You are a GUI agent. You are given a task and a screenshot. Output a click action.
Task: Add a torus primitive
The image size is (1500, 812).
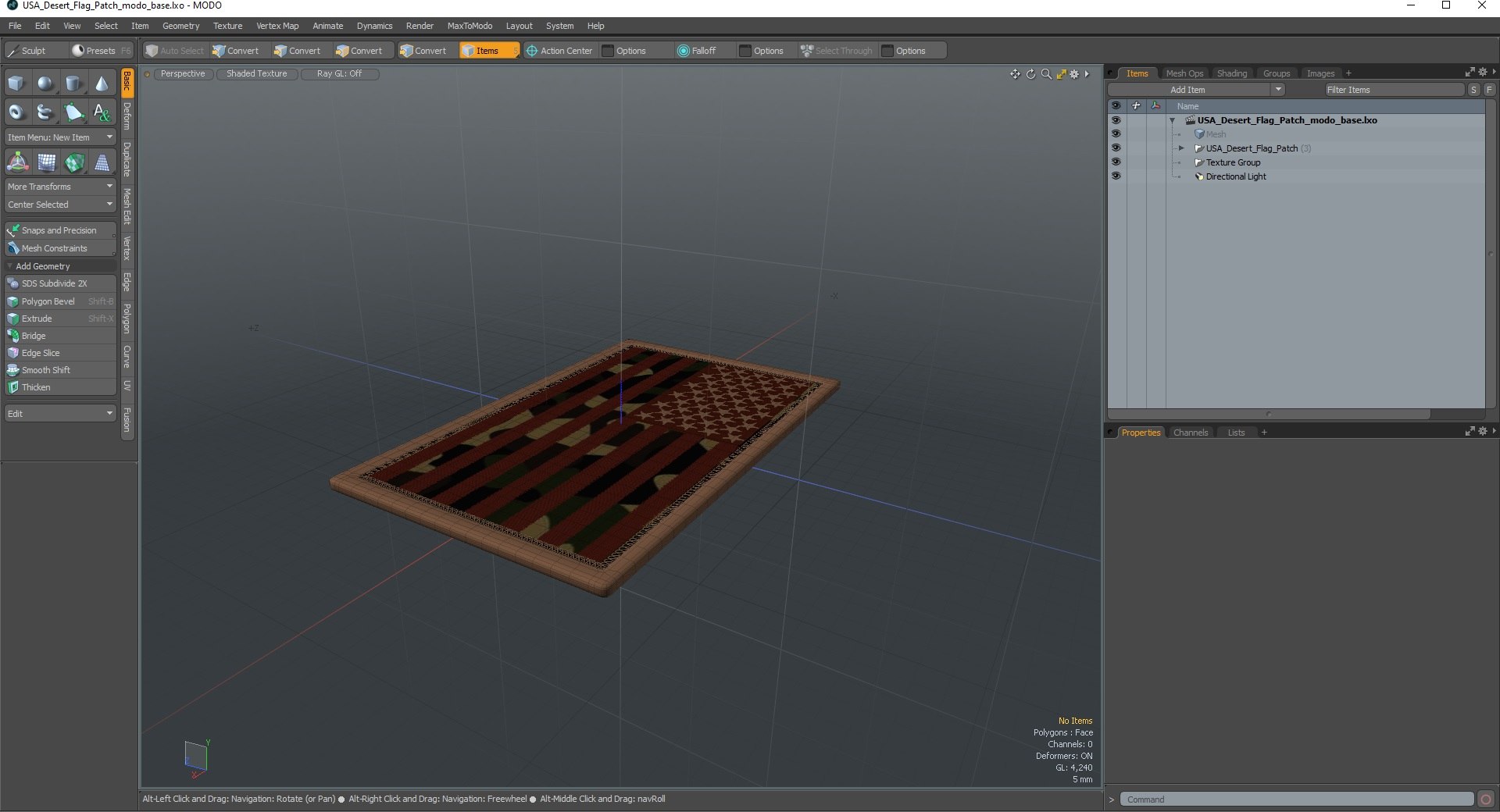16,112
